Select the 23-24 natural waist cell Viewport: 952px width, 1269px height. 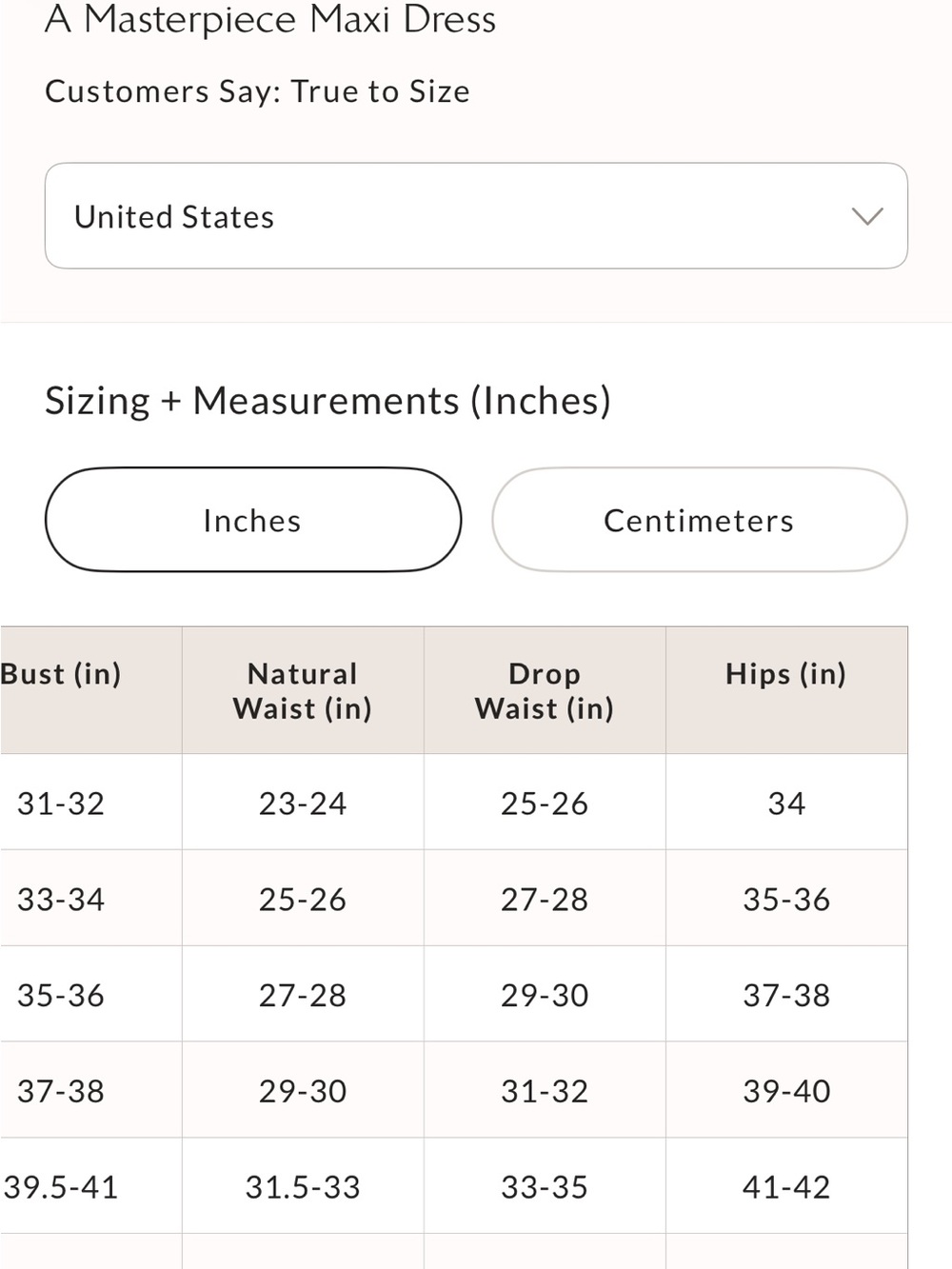(x=303, y=803)
